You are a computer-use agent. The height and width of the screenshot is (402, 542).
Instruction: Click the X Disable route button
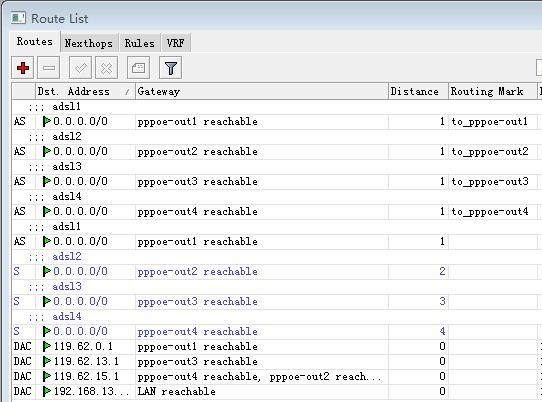tap(106, 68)
